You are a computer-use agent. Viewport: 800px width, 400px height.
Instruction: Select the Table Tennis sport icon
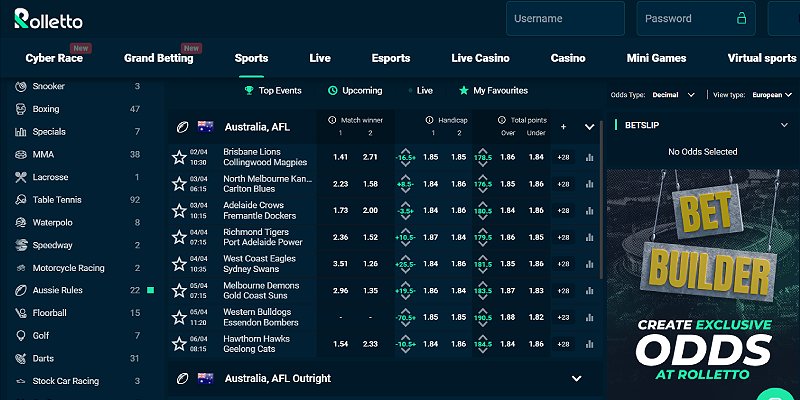[20, 200]
